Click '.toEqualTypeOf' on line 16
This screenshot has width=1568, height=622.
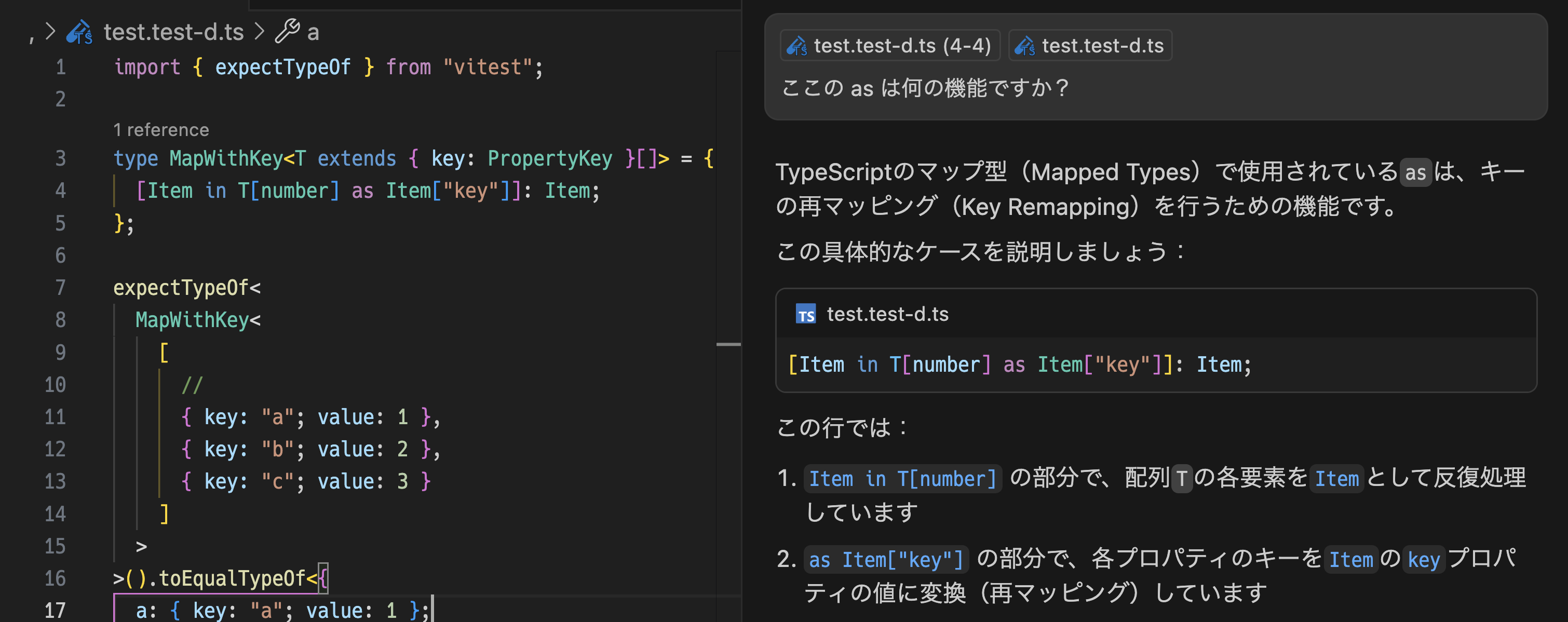226,579
